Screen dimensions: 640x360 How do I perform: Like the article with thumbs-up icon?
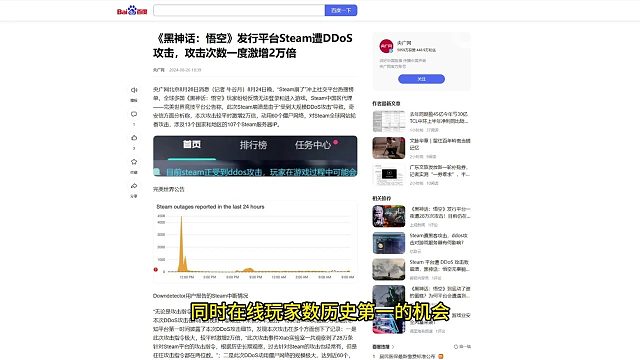[134, 138]
